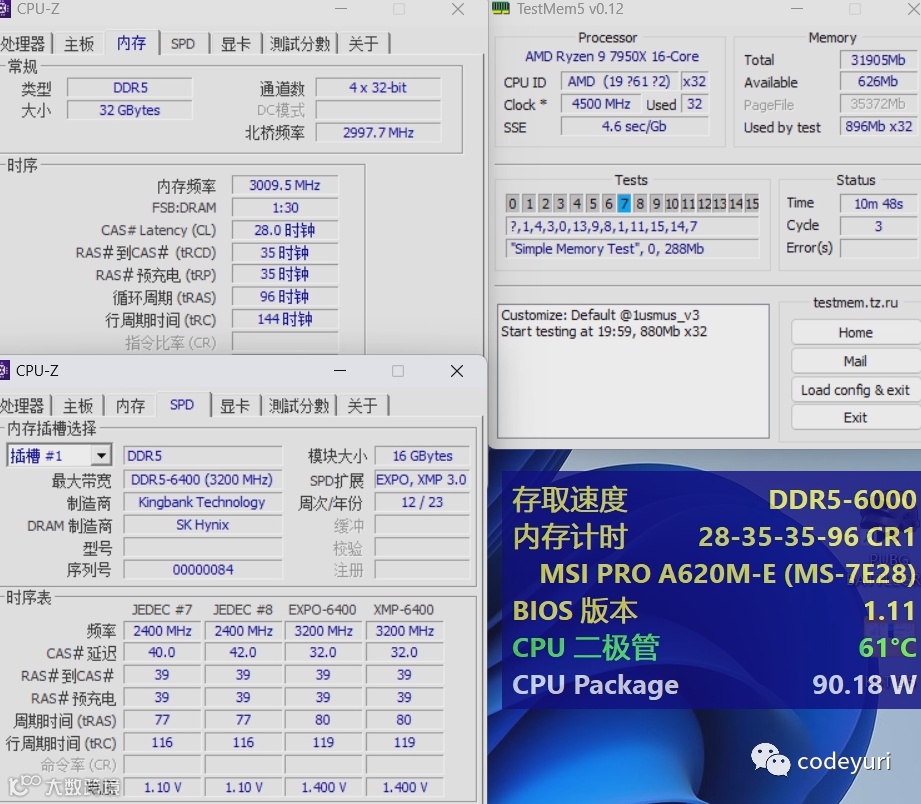Open 关于 tab in upper CPU-Z window
Viewport: 921px width, 804px height.
363,43
